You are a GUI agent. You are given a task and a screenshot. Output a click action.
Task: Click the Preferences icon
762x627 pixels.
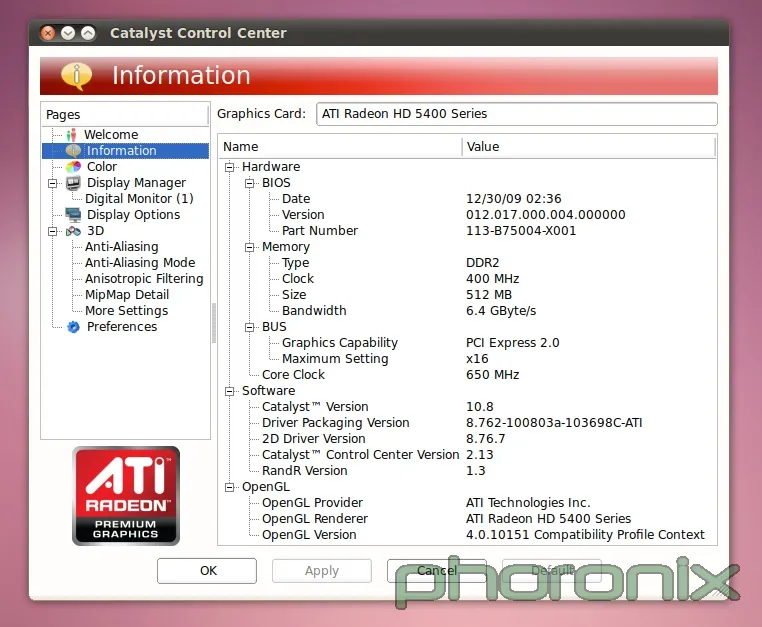tap(73, 327)
